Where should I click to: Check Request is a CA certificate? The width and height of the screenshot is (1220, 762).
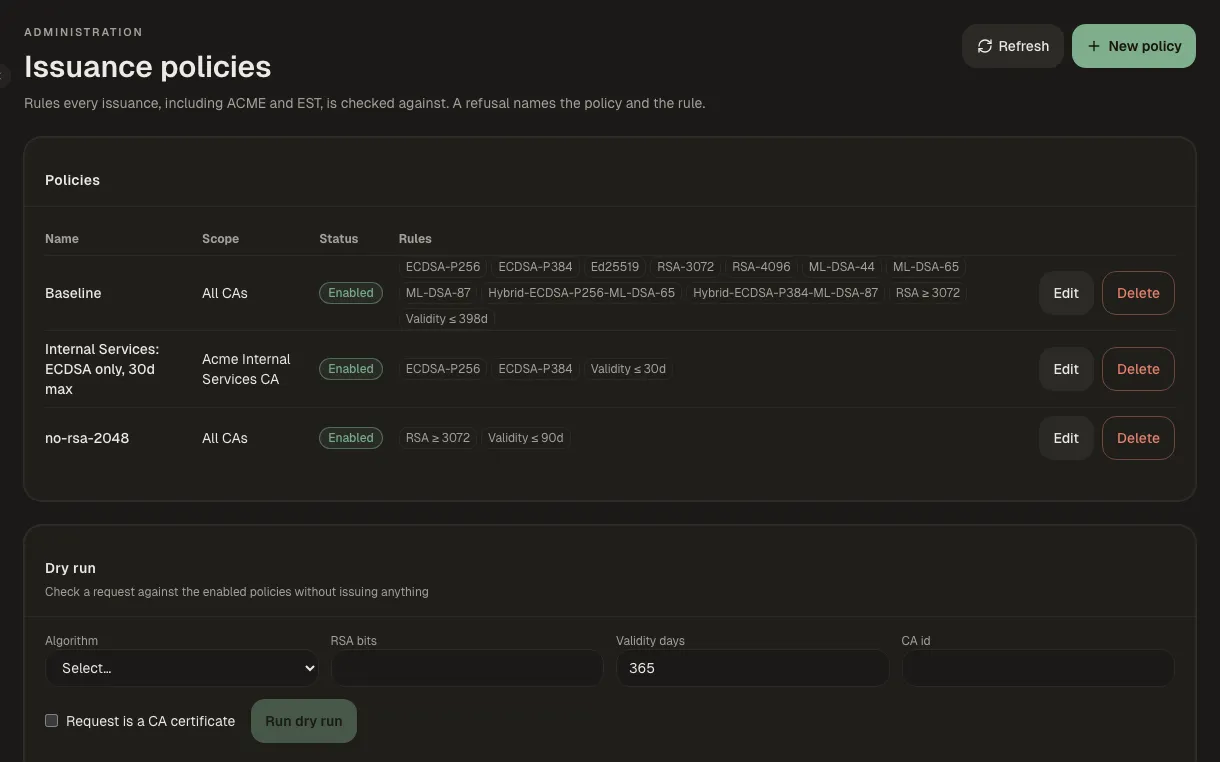52,720
